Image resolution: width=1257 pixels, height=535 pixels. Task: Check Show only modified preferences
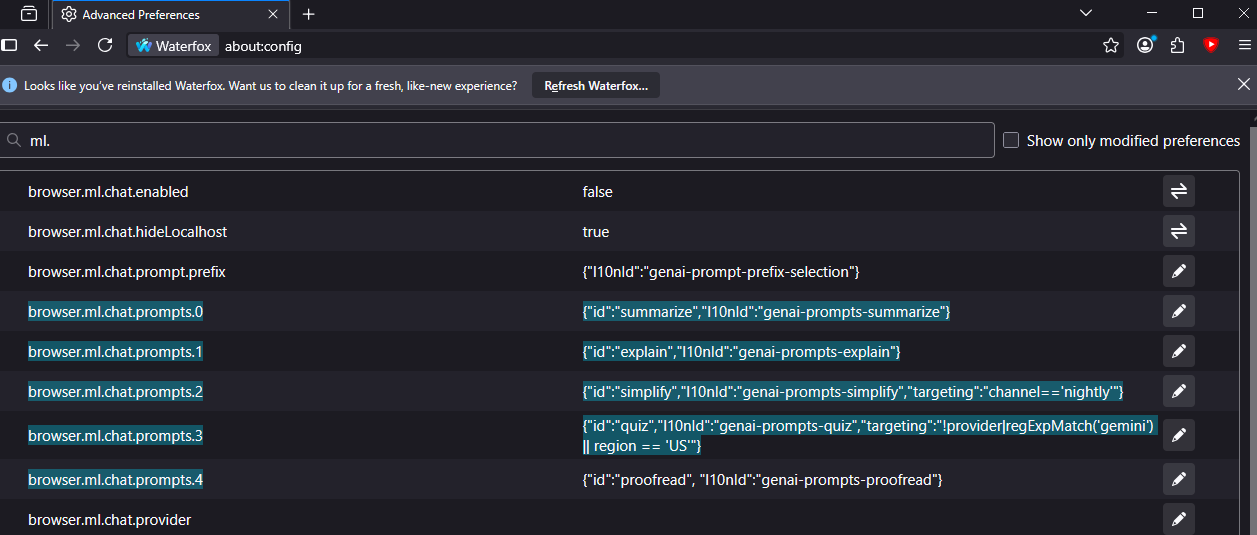click(x=1011, y=141)
